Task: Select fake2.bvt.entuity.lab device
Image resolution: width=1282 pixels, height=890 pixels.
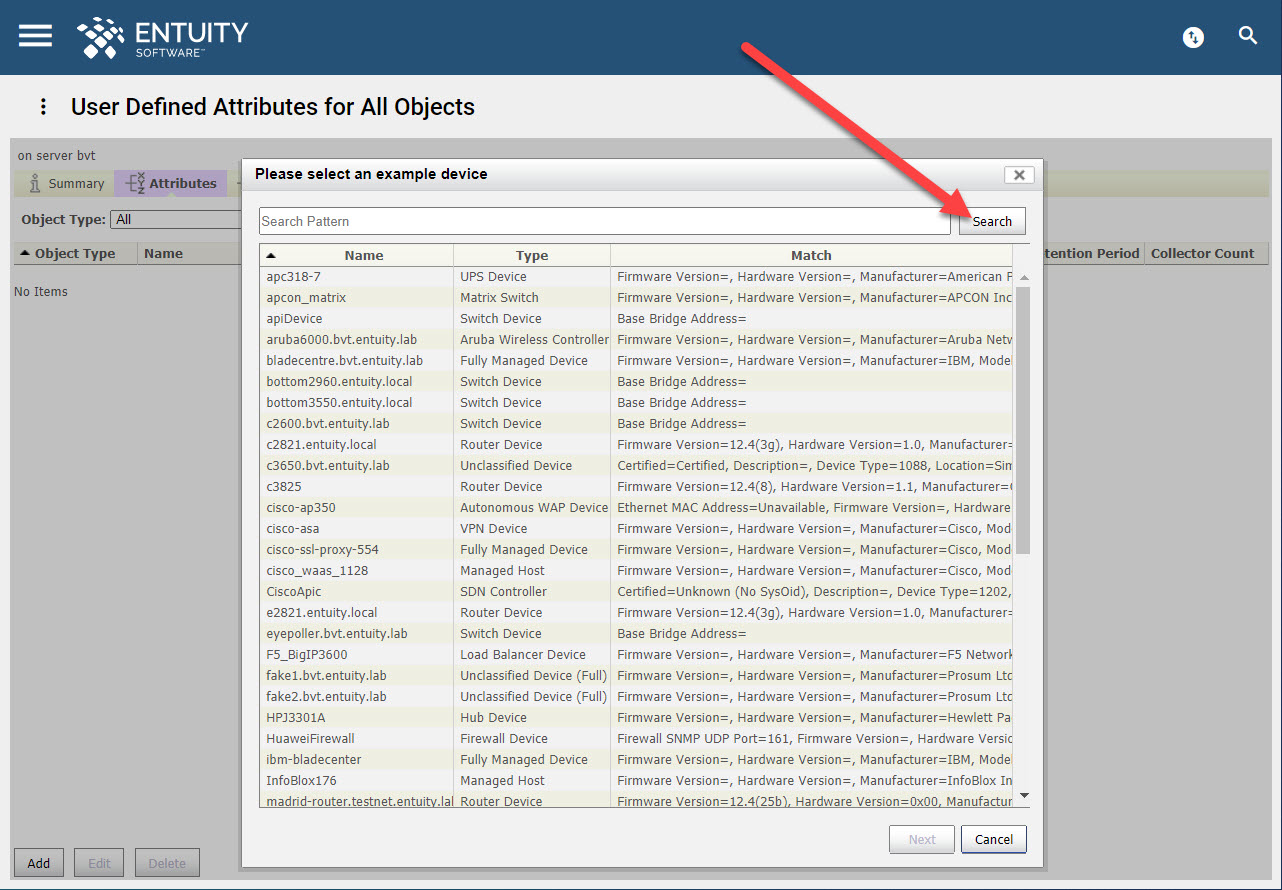Action: (x=636, y=697)
